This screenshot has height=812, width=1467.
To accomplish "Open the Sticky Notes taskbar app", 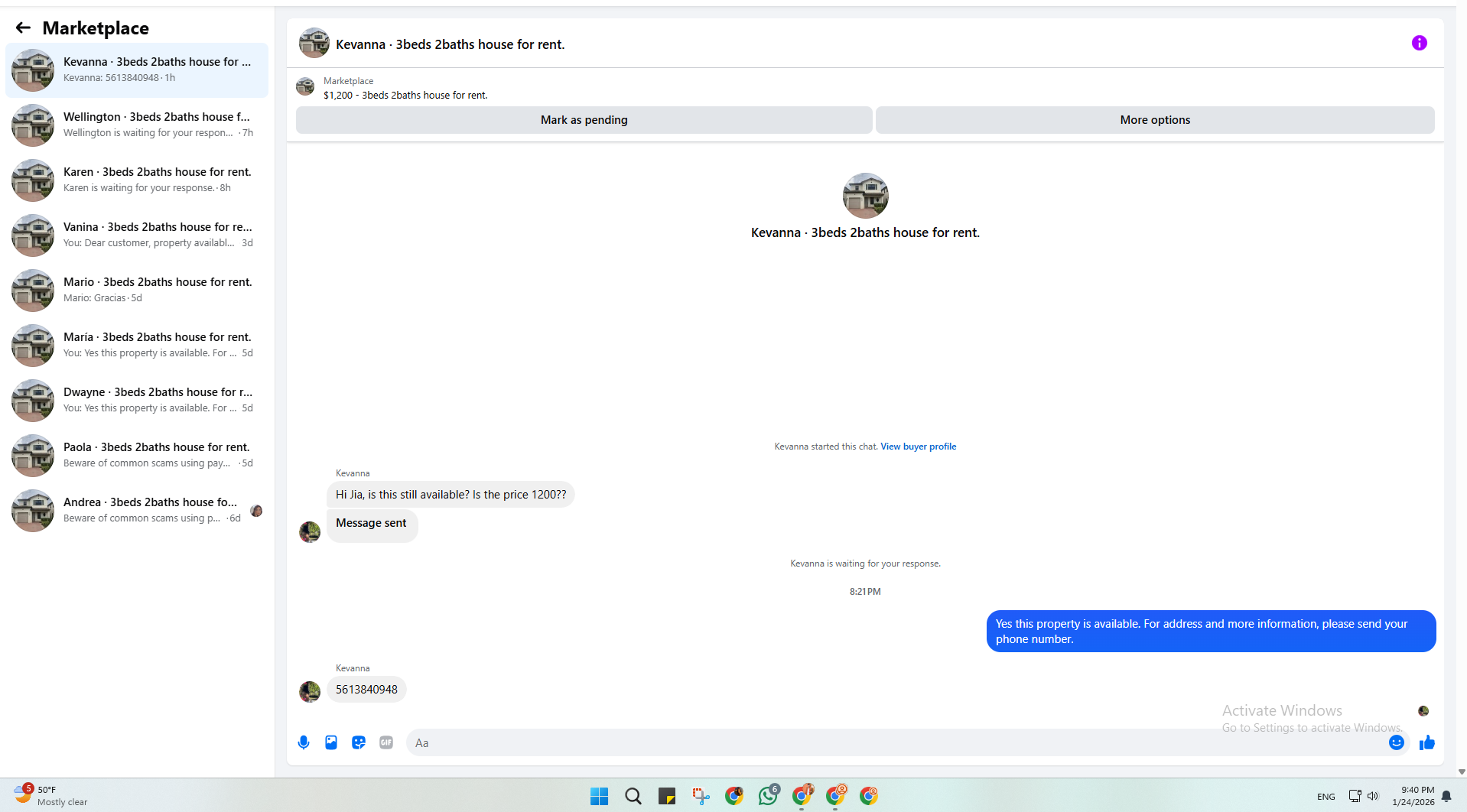I will click(667, 796).
